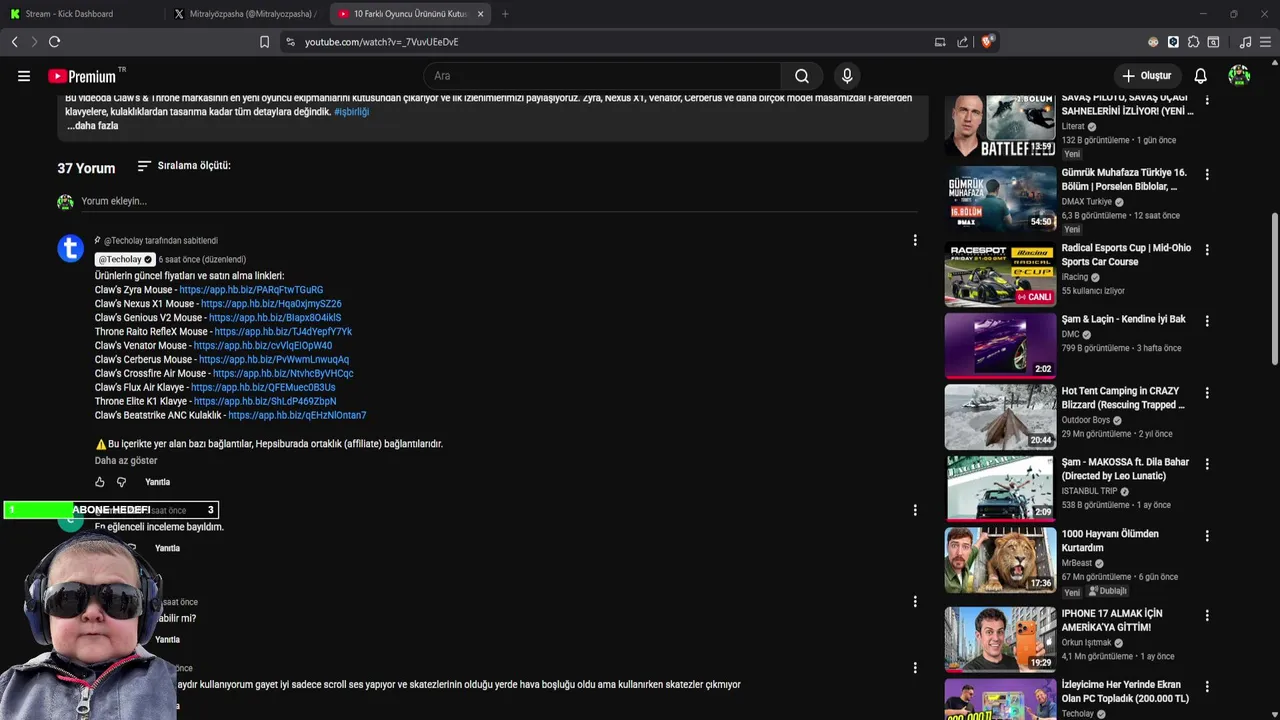Bookmark this page icon in address bar
This screenshot has height=720, width=1280.
tap(264, 42)
